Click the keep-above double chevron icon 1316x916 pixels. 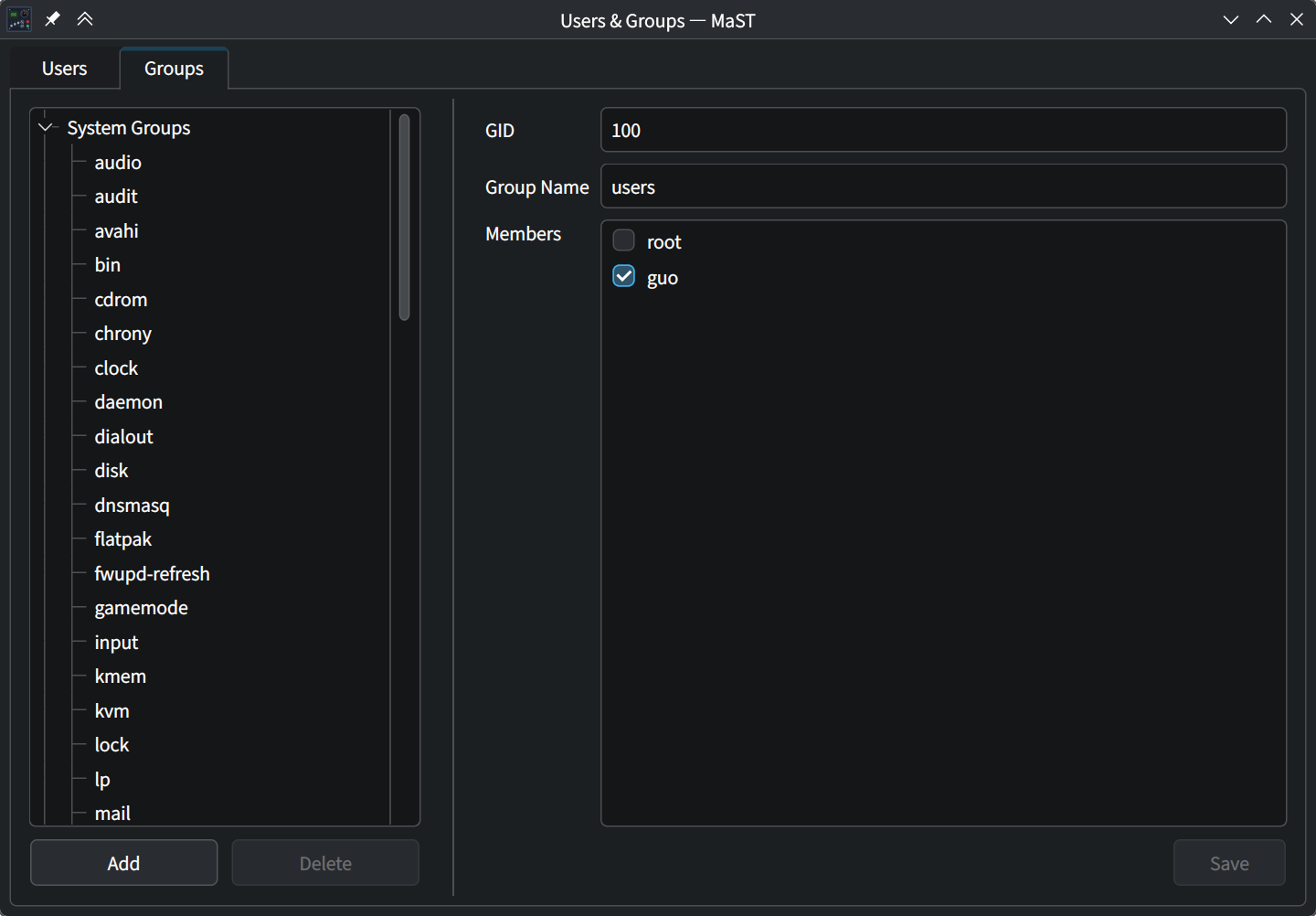click(x=85, y=19)
